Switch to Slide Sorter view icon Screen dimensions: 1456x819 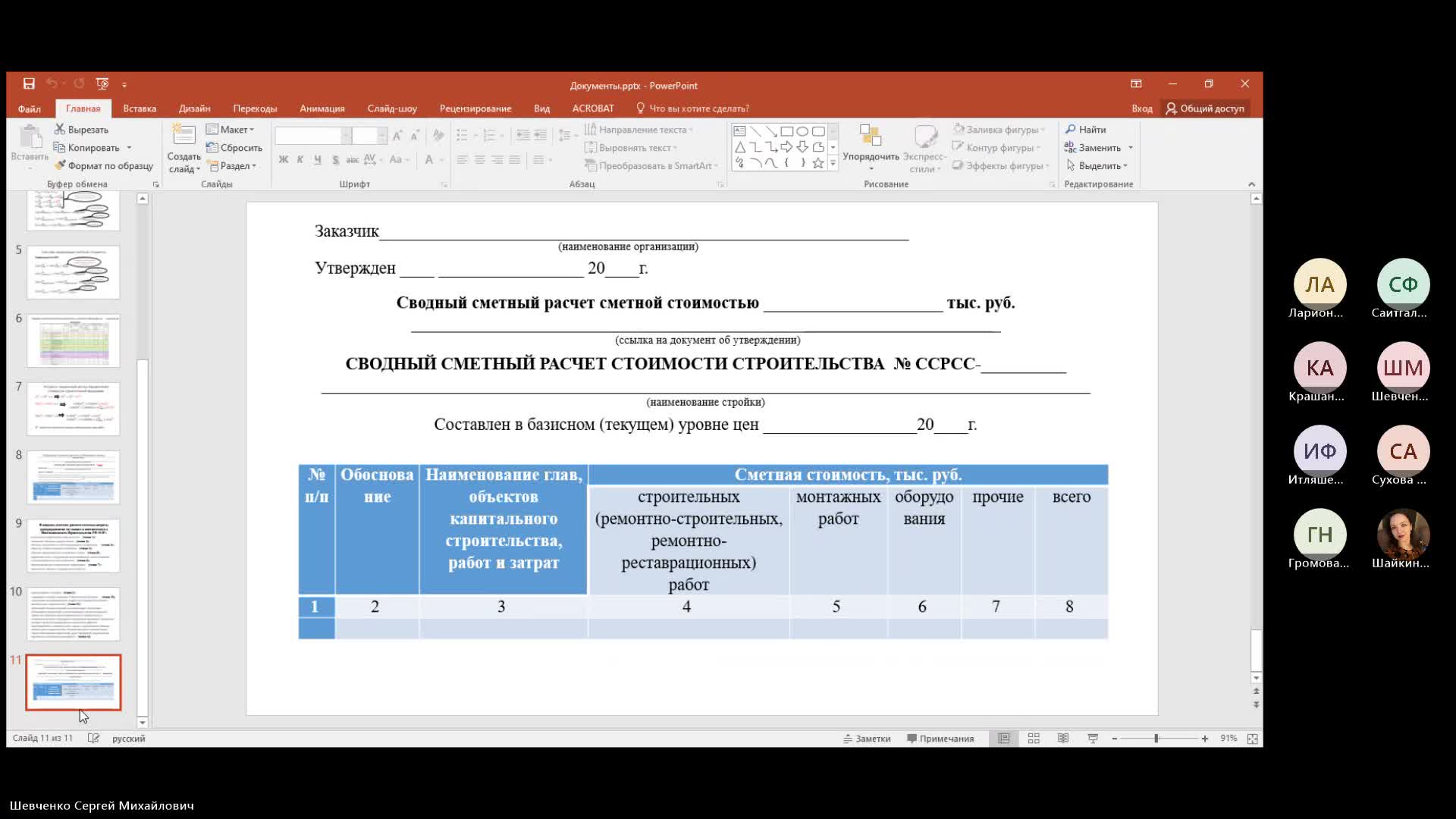(1034, 739)
